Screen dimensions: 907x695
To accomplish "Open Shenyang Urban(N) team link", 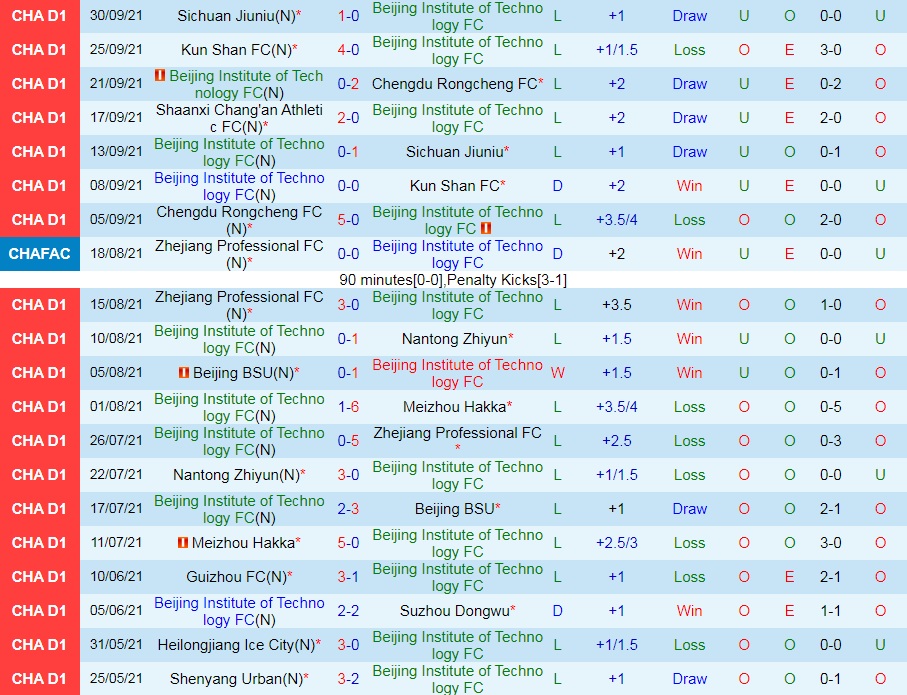I will (239, 679).
